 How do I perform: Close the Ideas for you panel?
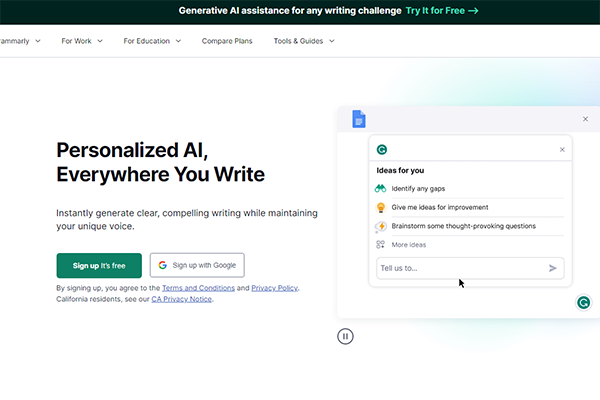tap(562, 150)
